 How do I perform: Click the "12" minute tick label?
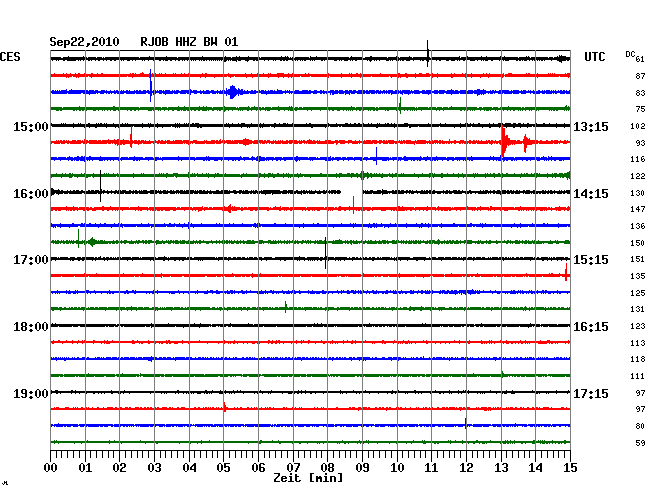tap(466, 468)
